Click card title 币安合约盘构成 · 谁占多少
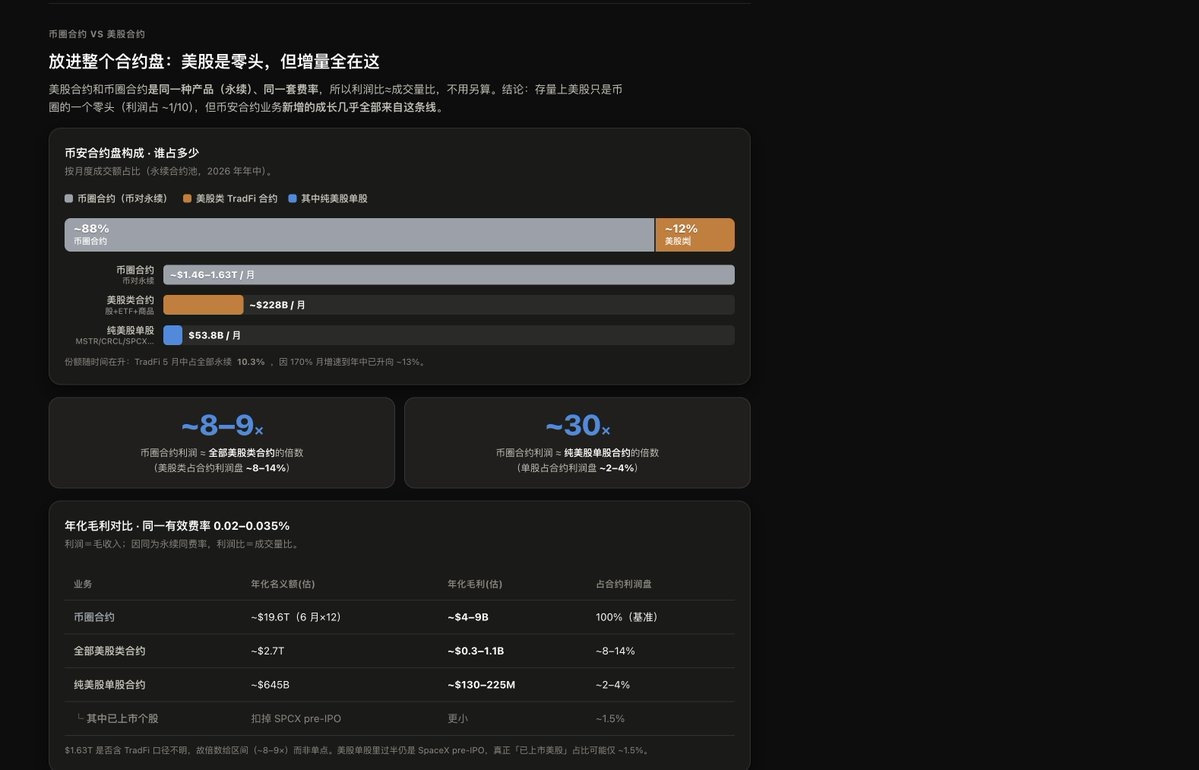This screenshot has width=1199, height=770. tap(132, 153)
